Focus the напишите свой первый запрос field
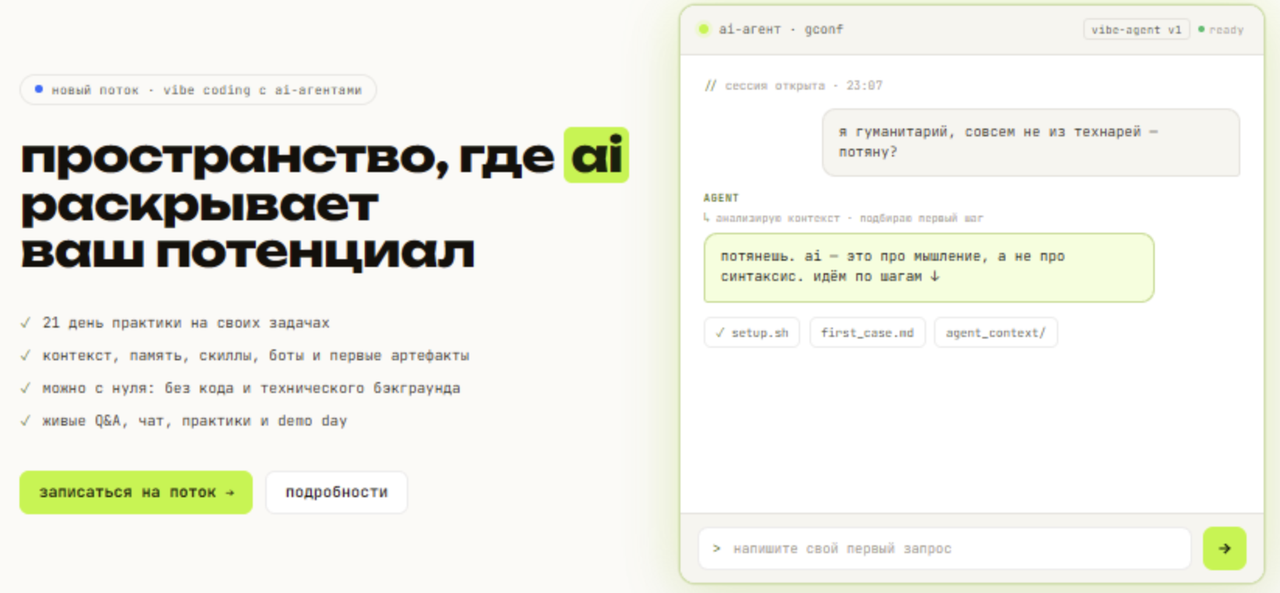The image size is (1280, 593). pos(945,548)
